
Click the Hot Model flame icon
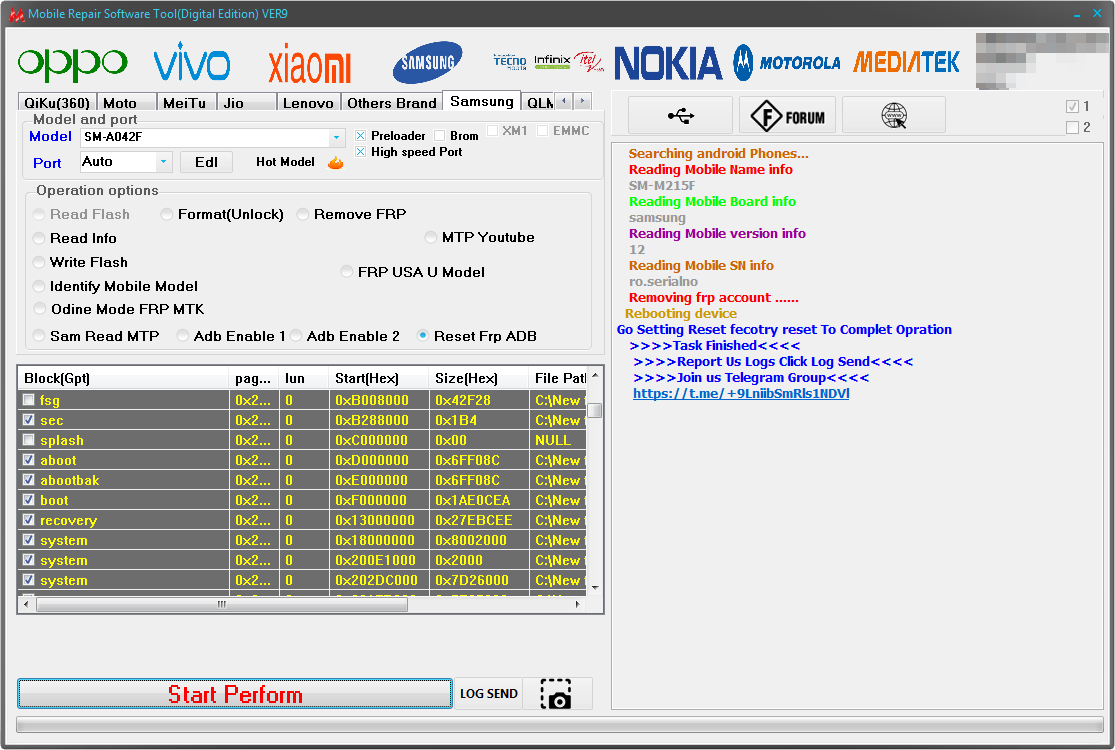(336, 163)
